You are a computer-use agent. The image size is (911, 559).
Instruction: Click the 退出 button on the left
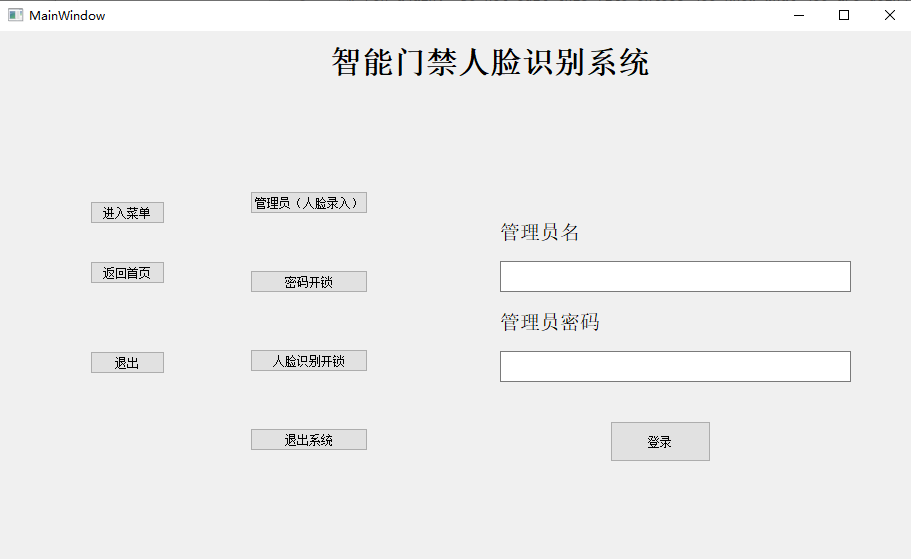pyautogui.click(x=127, y=363)
